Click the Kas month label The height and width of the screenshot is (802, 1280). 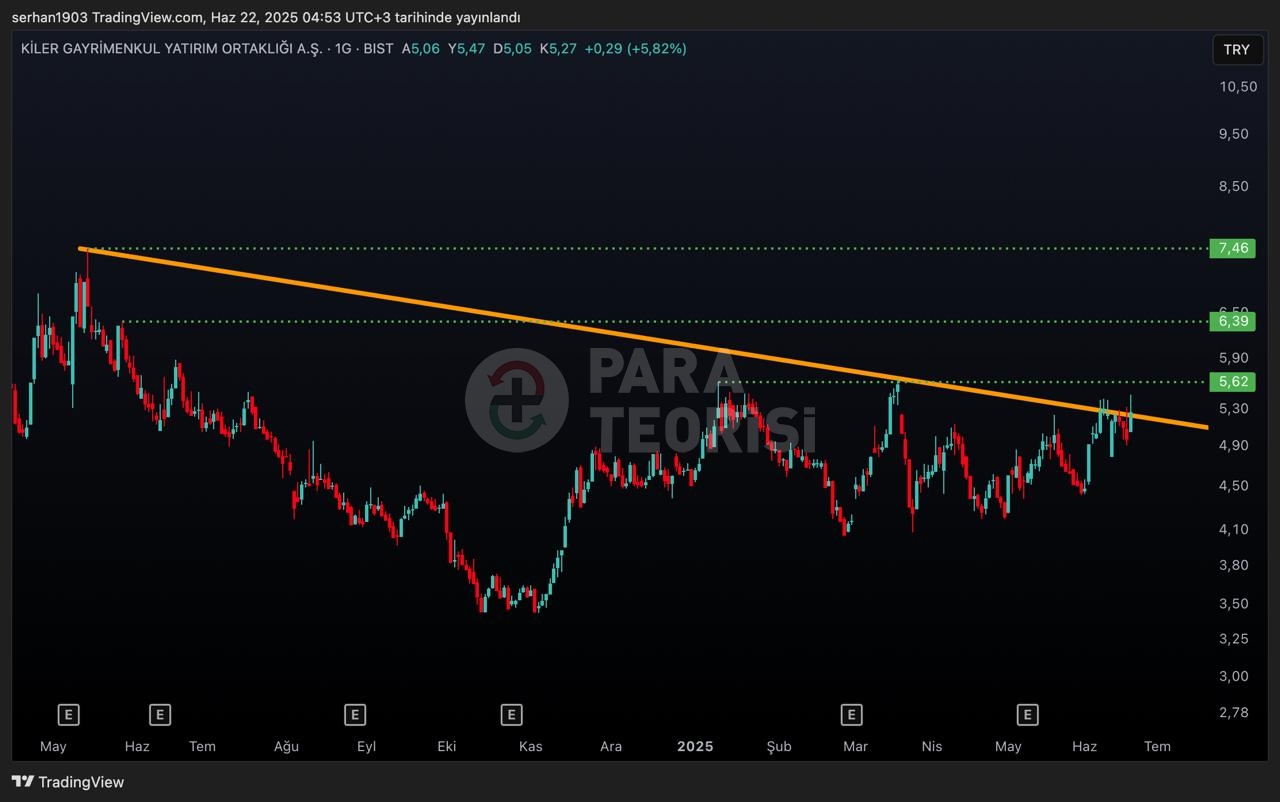pos(531,746)
